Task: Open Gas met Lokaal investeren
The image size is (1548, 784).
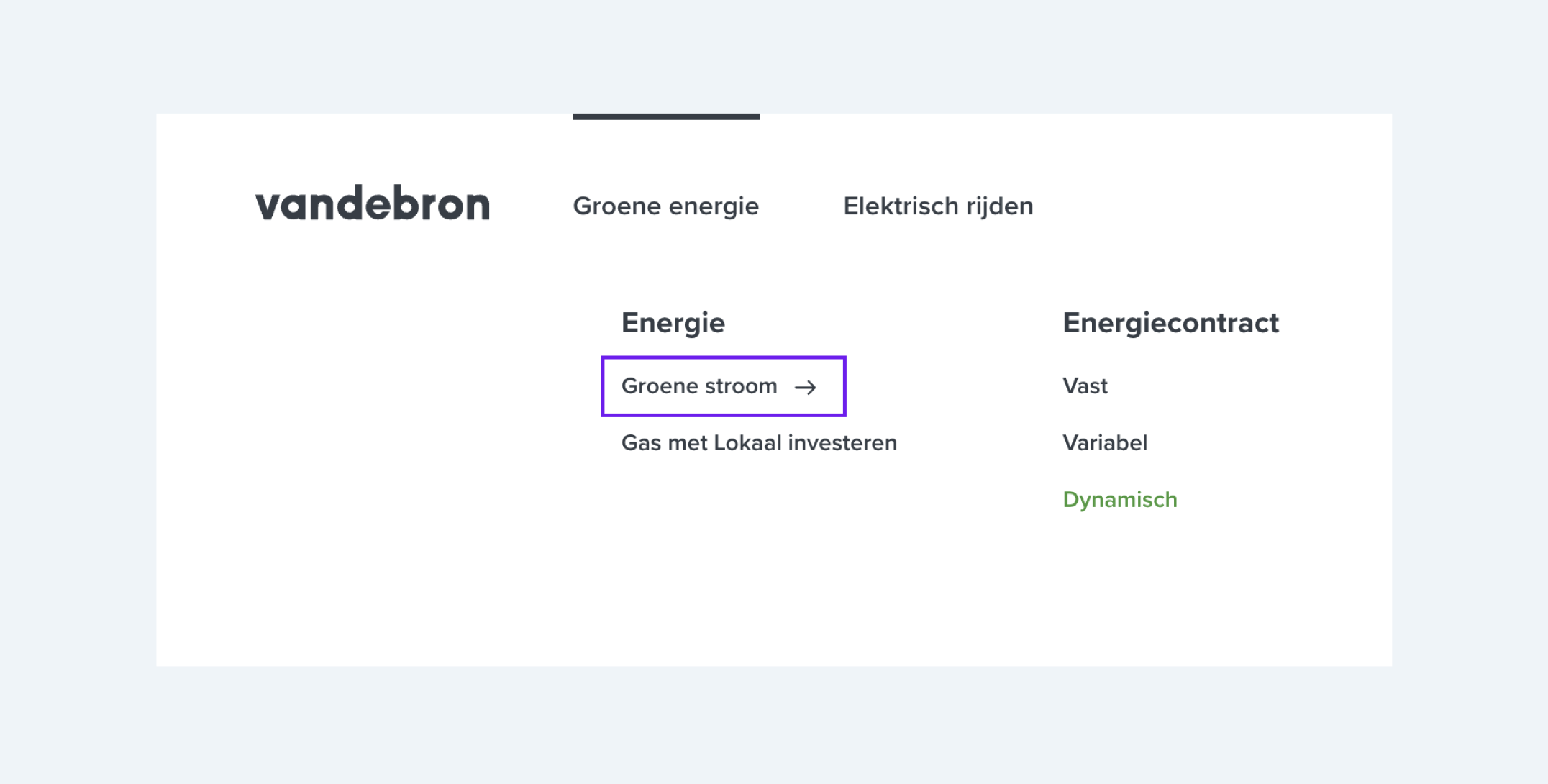Action: (759, 443)
